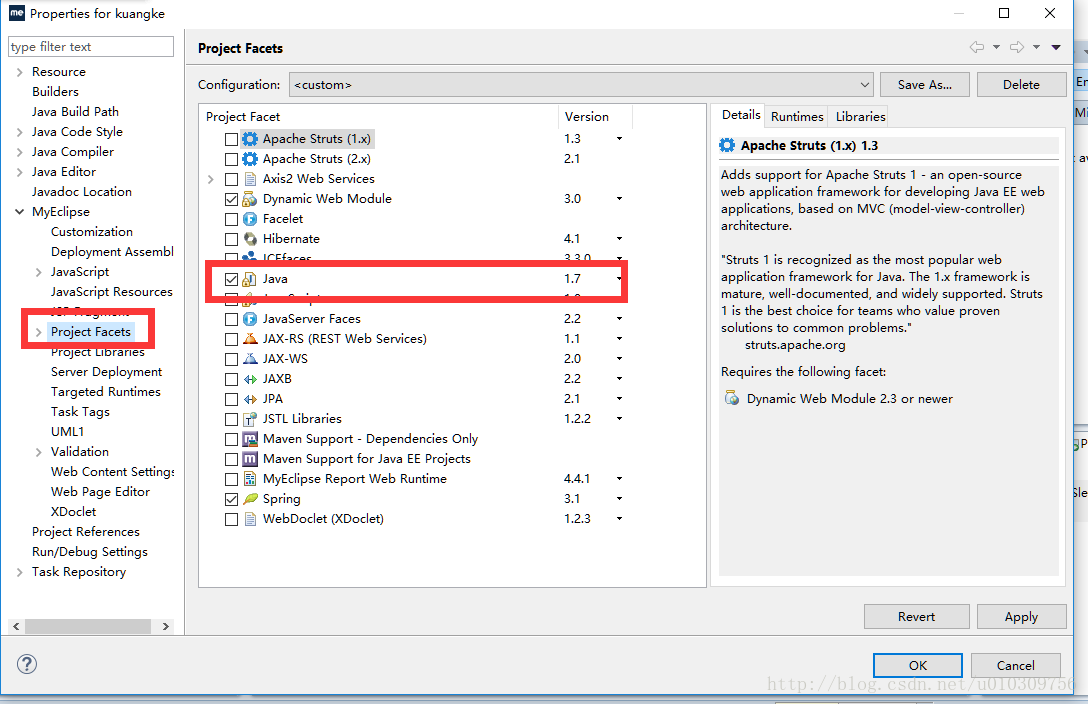Screen dimensions: 1088x704
Task: Click the Revert button
Action: coord(916,617)
